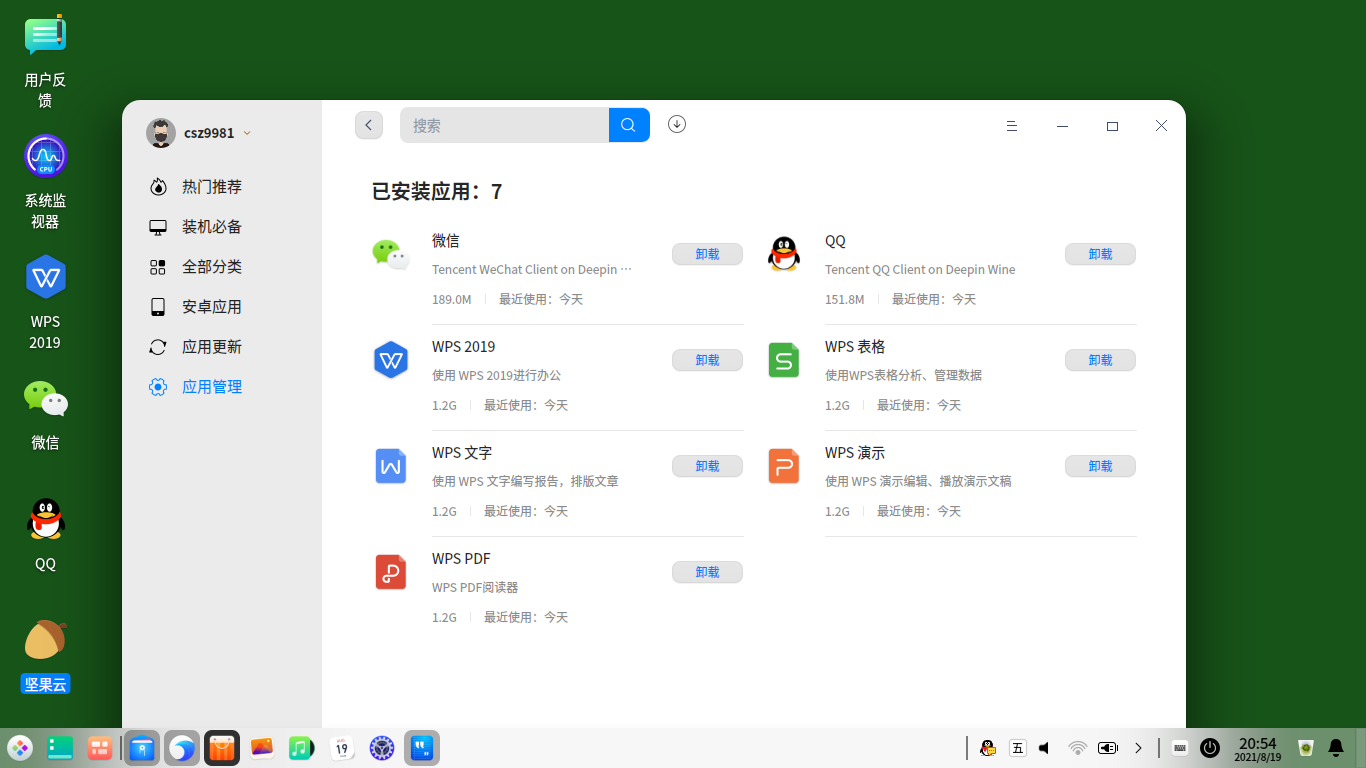Expand the tray with arrow chevron

coord(1138,748)
